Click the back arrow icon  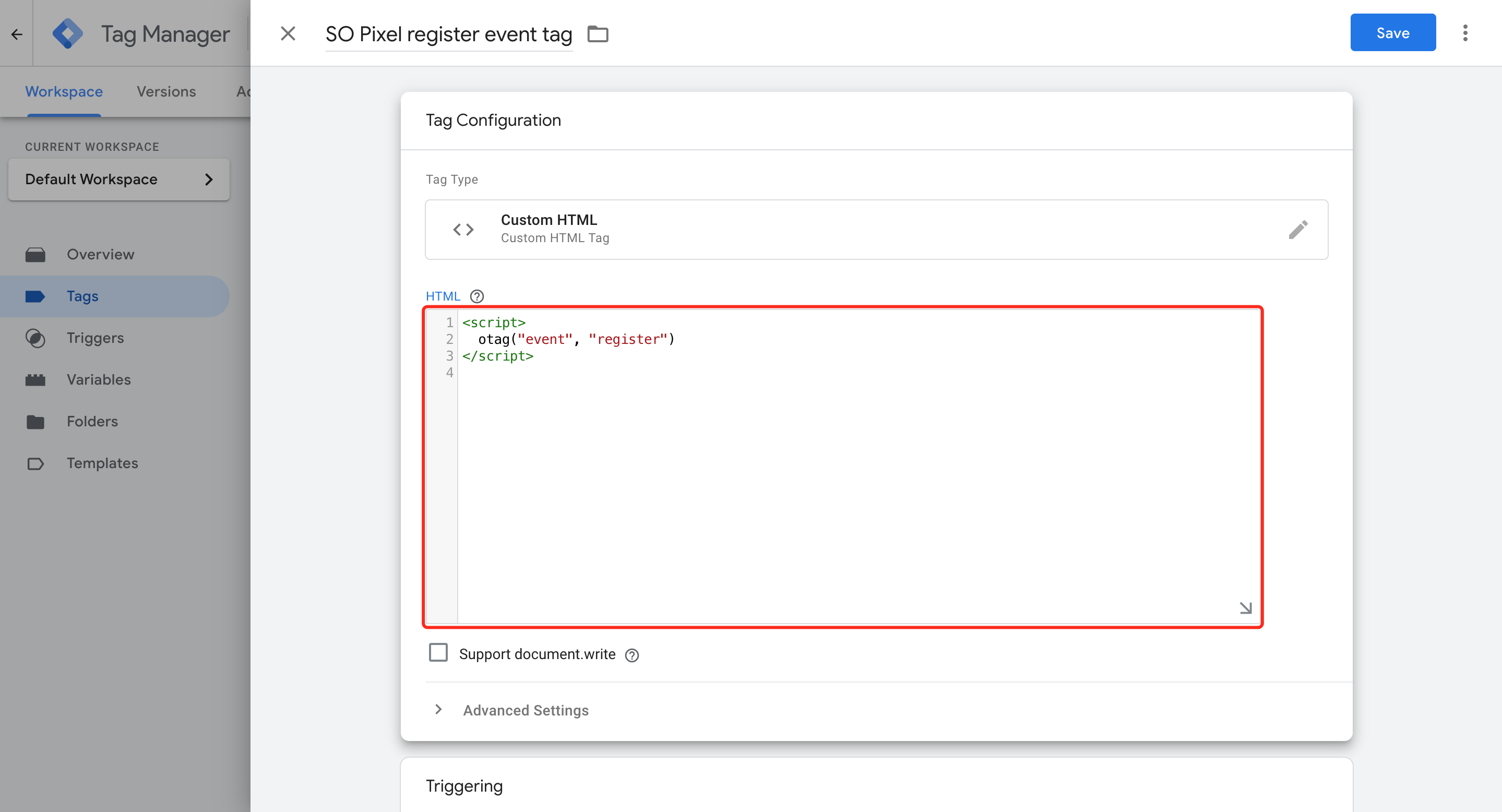(16, 34)
